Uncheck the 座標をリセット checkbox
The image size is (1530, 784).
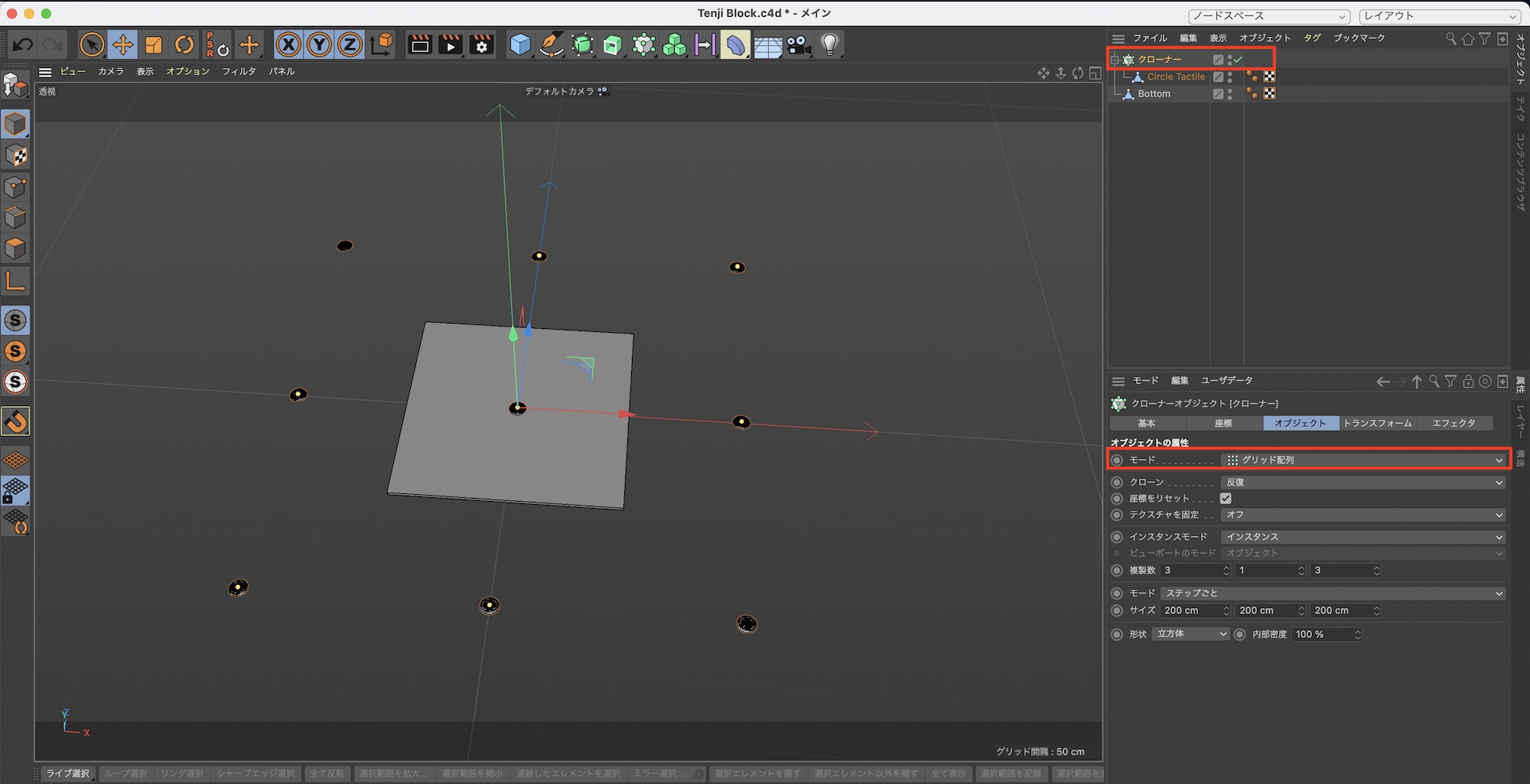[1226, 499]
